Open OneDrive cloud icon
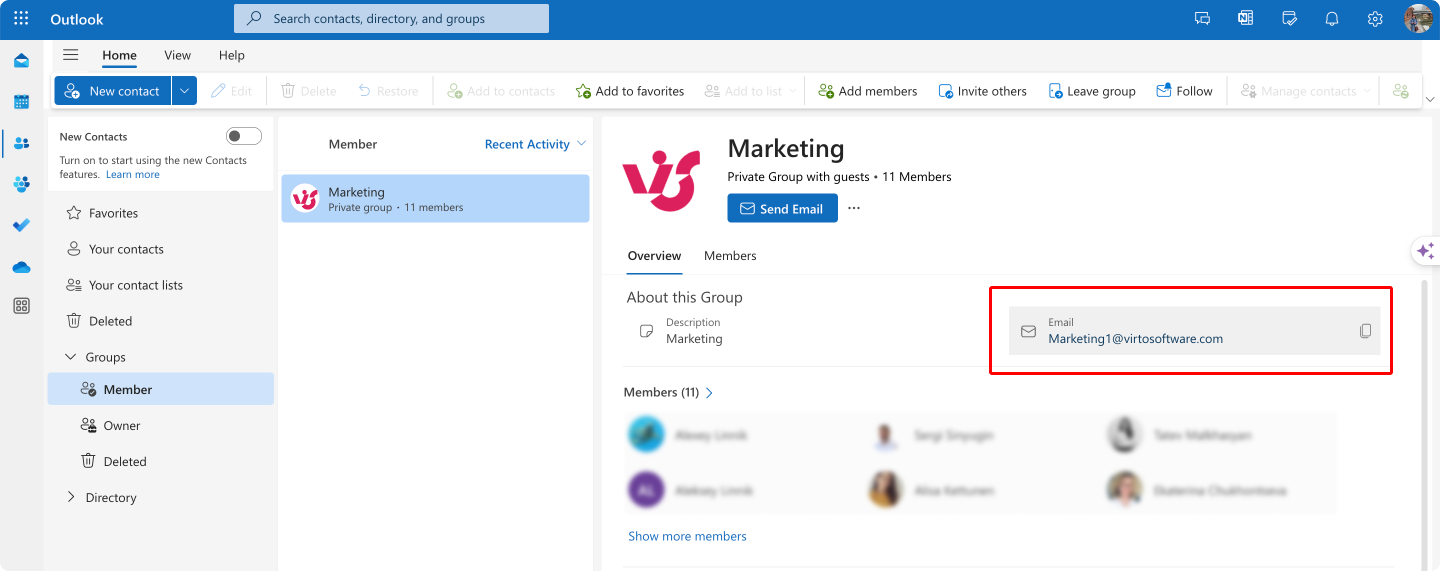Viewport: 1440px width, 571px height. [21, 267]
